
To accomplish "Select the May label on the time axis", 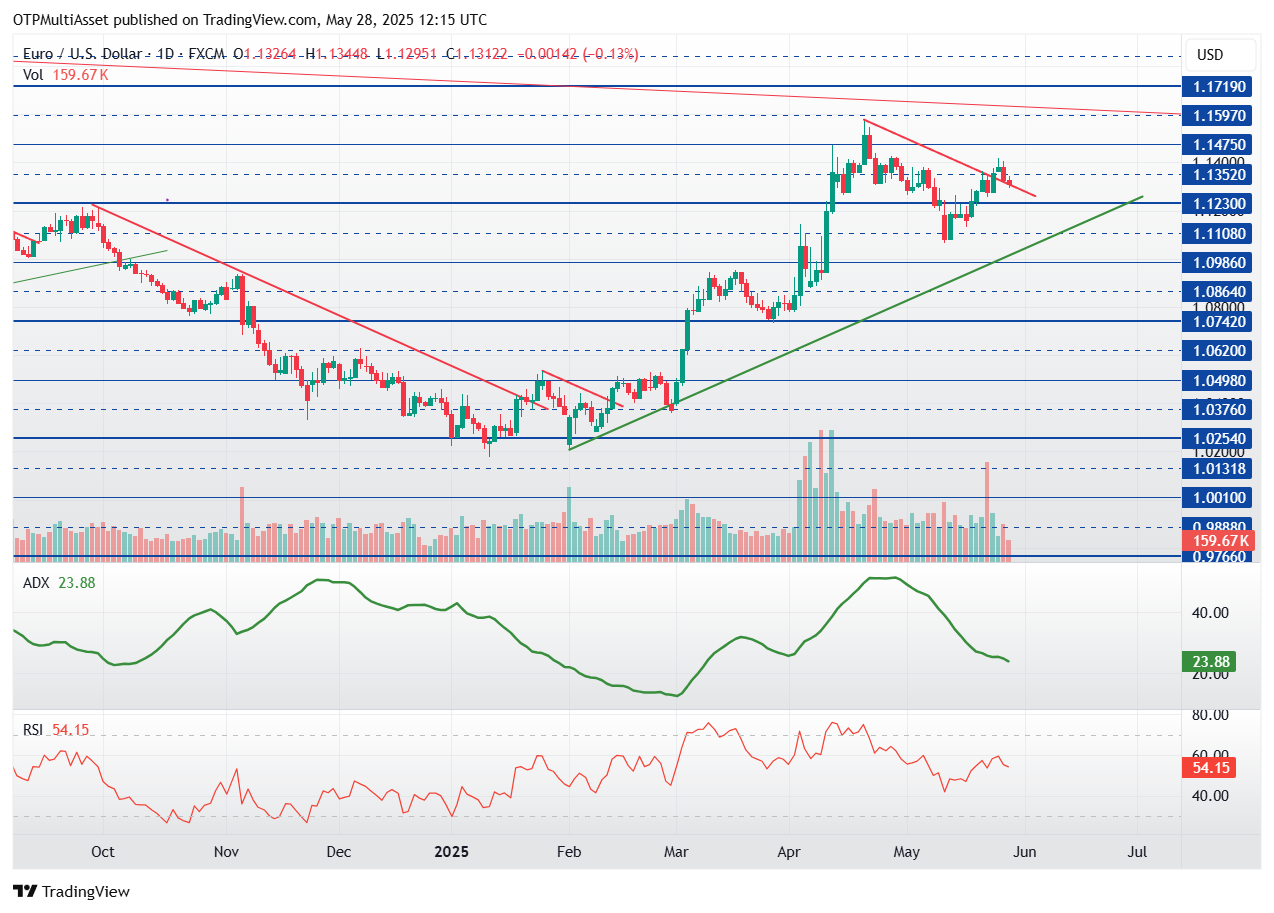I will pyautogui.click(x=906, y=853).
